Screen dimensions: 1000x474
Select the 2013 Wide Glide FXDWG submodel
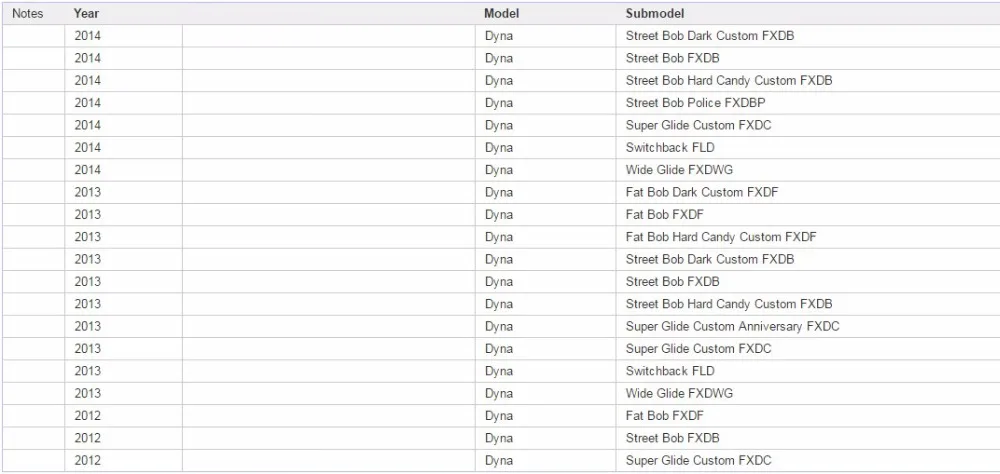679,393
